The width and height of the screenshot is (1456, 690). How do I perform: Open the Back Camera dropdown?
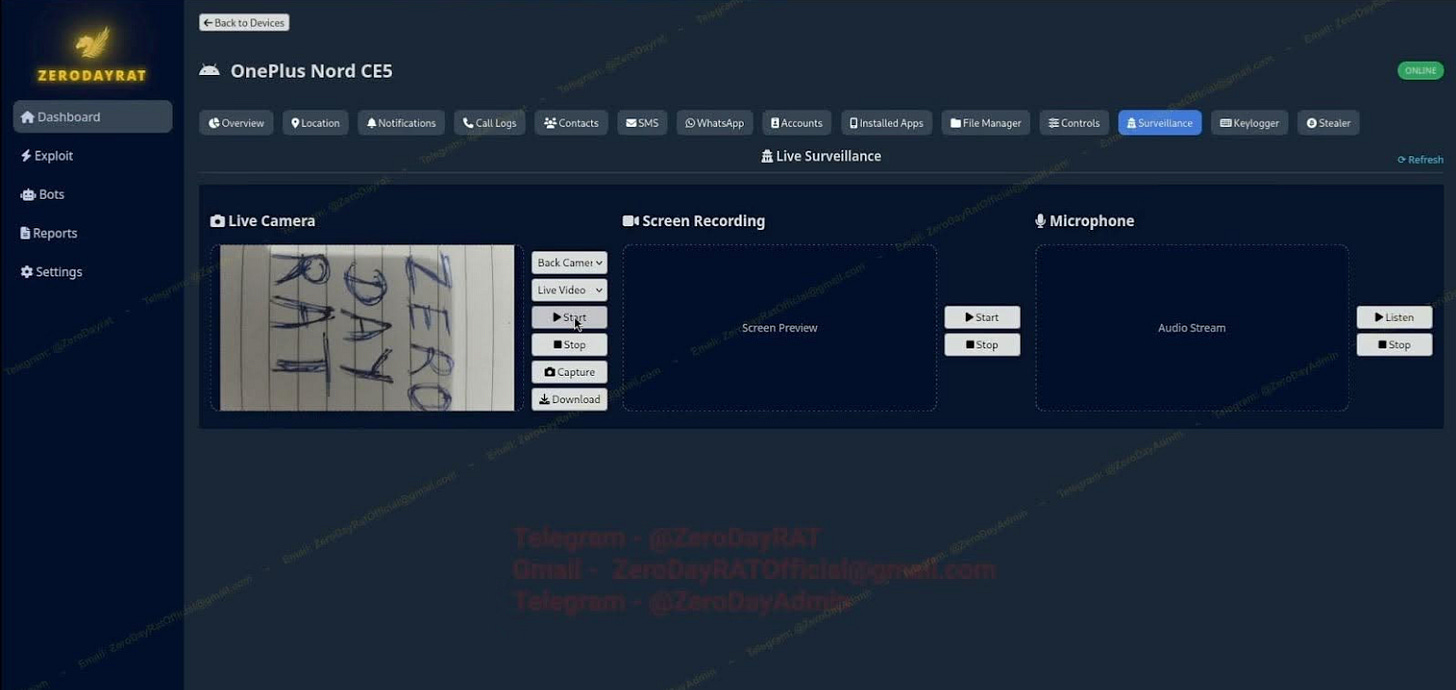click(569, 263)
